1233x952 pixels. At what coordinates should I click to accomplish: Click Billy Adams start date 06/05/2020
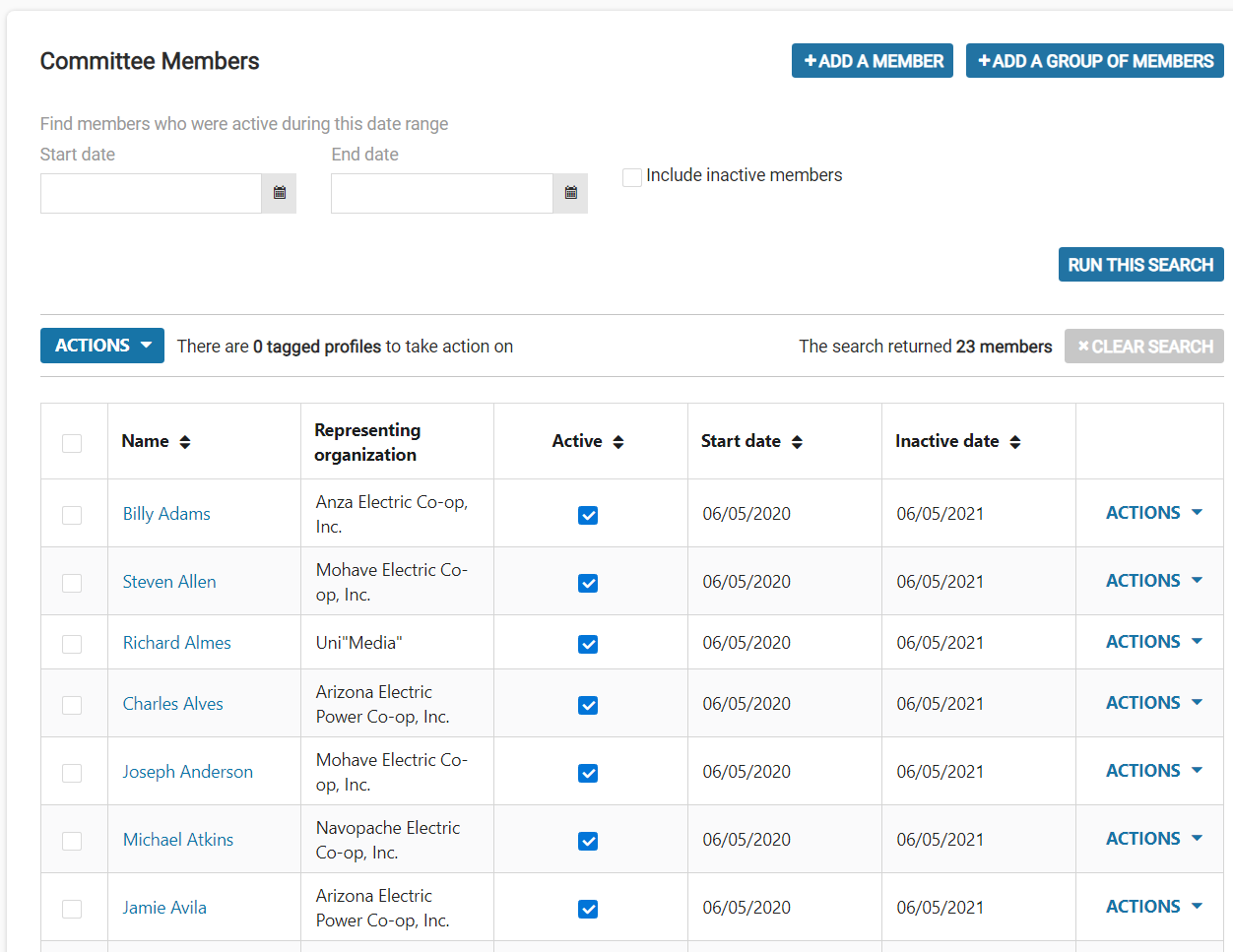point(746,514)
